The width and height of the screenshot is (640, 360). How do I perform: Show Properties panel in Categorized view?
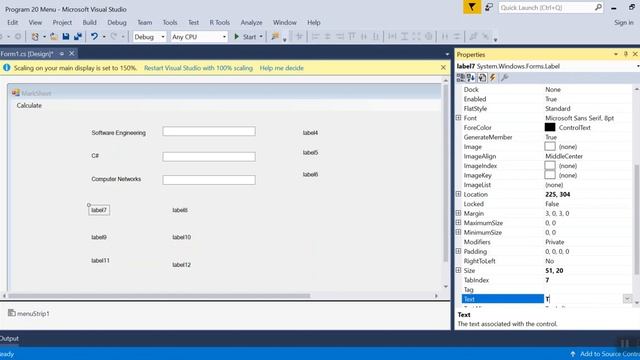(x=461, y=78)
